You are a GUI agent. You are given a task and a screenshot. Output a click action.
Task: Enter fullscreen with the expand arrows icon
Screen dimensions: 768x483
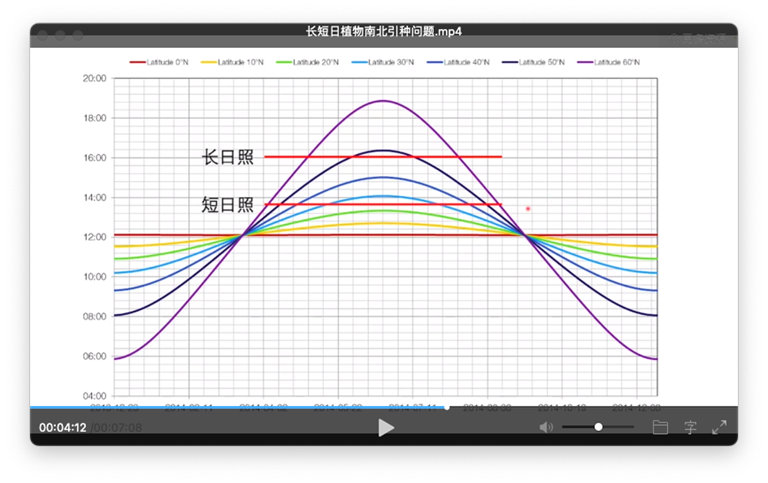[x=719, y=427]
